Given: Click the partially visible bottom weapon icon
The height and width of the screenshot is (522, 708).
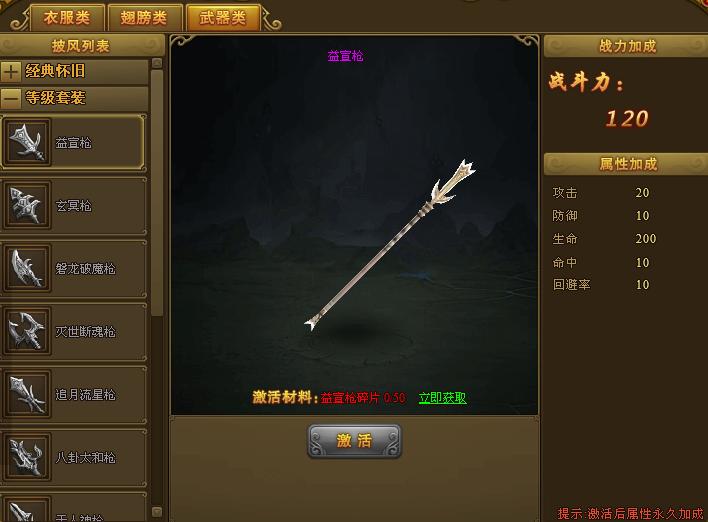Looking at the screenshot, I should pyautogui.click(x=27, y=510).
